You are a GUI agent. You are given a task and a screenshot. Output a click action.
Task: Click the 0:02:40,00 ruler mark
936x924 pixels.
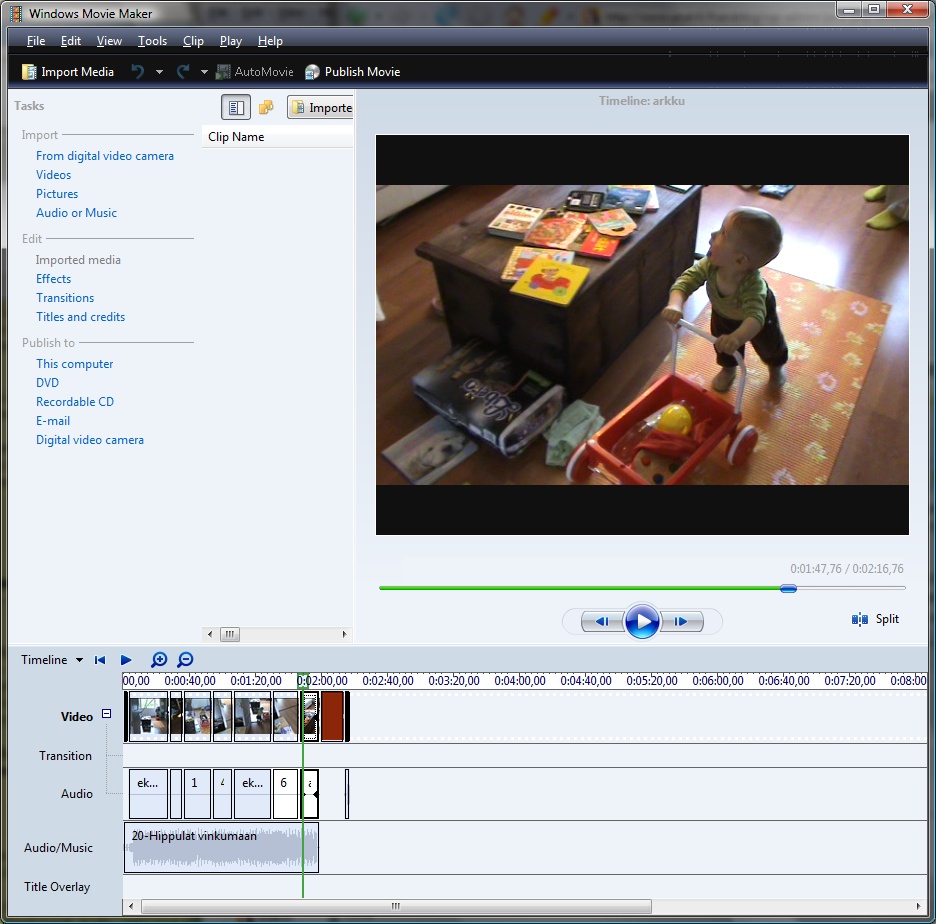pyautogui.click(x=388, y=680)
